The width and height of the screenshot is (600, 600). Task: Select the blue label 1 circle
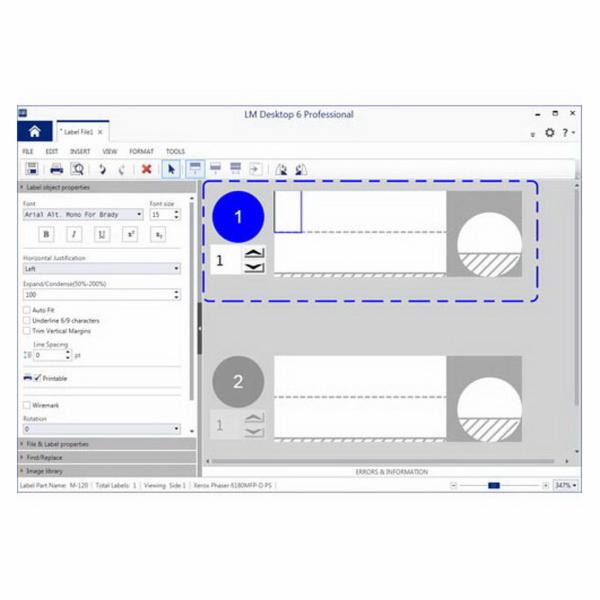[238, 216]
